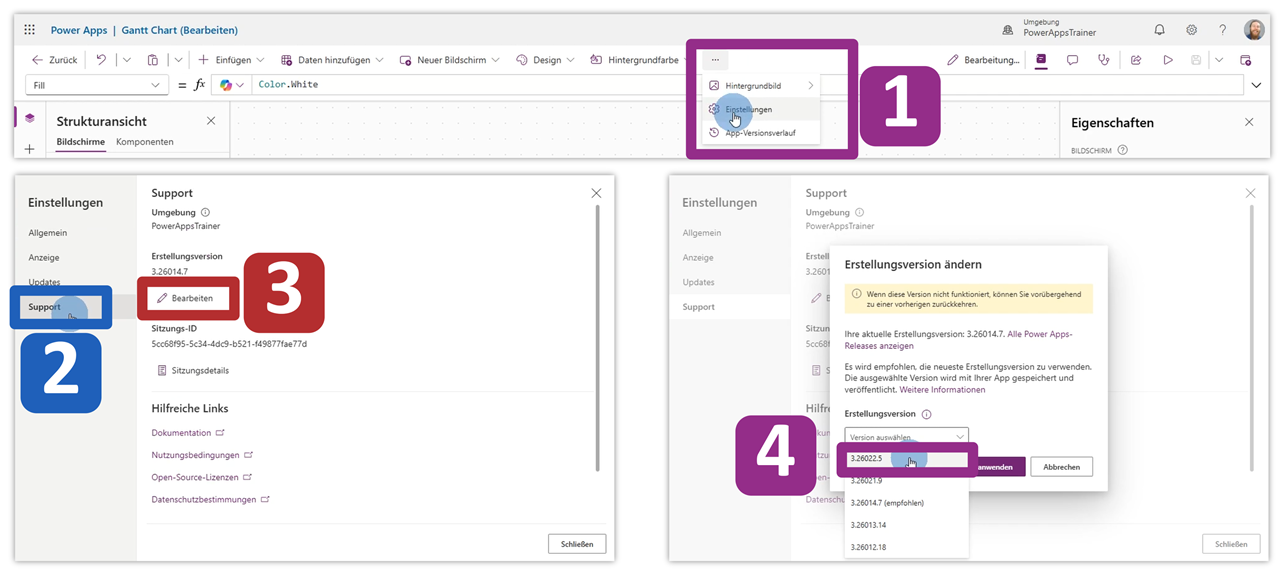
Task: Open the notifications bell
Action: click(x=1159, y=30)
